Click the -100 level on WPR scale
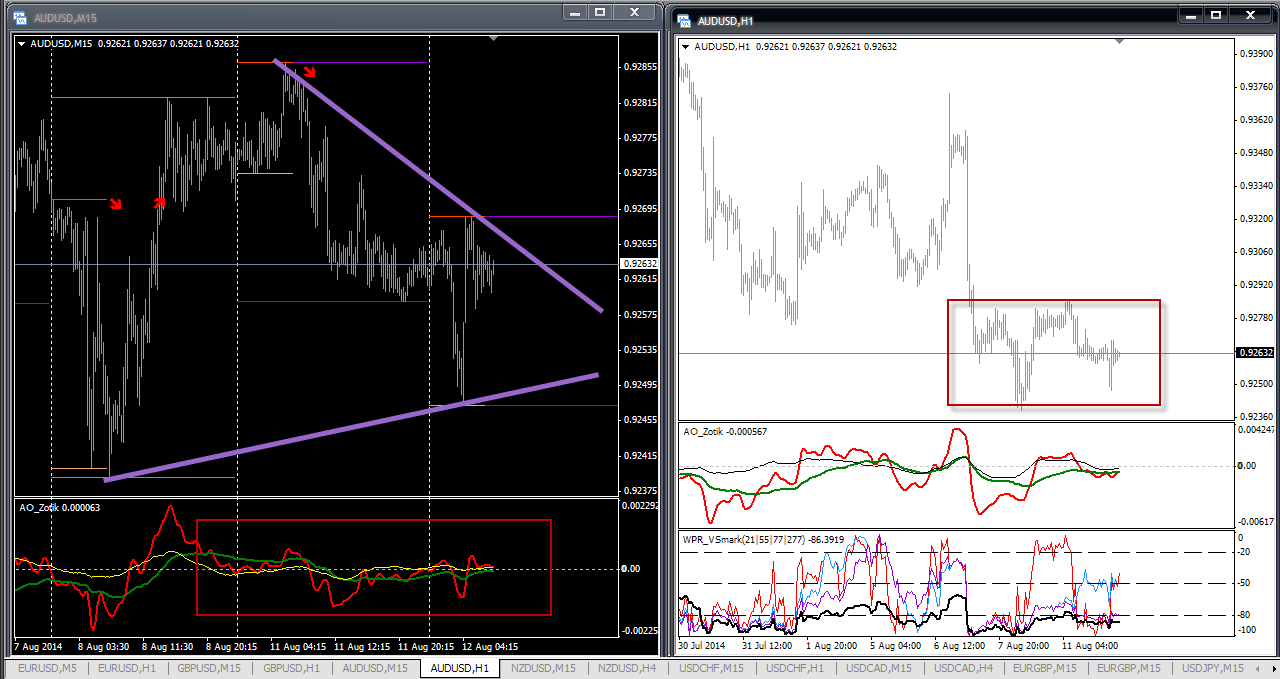Image resolution: width=1280 pixels, height=679 pixels. click(1249, 630)
